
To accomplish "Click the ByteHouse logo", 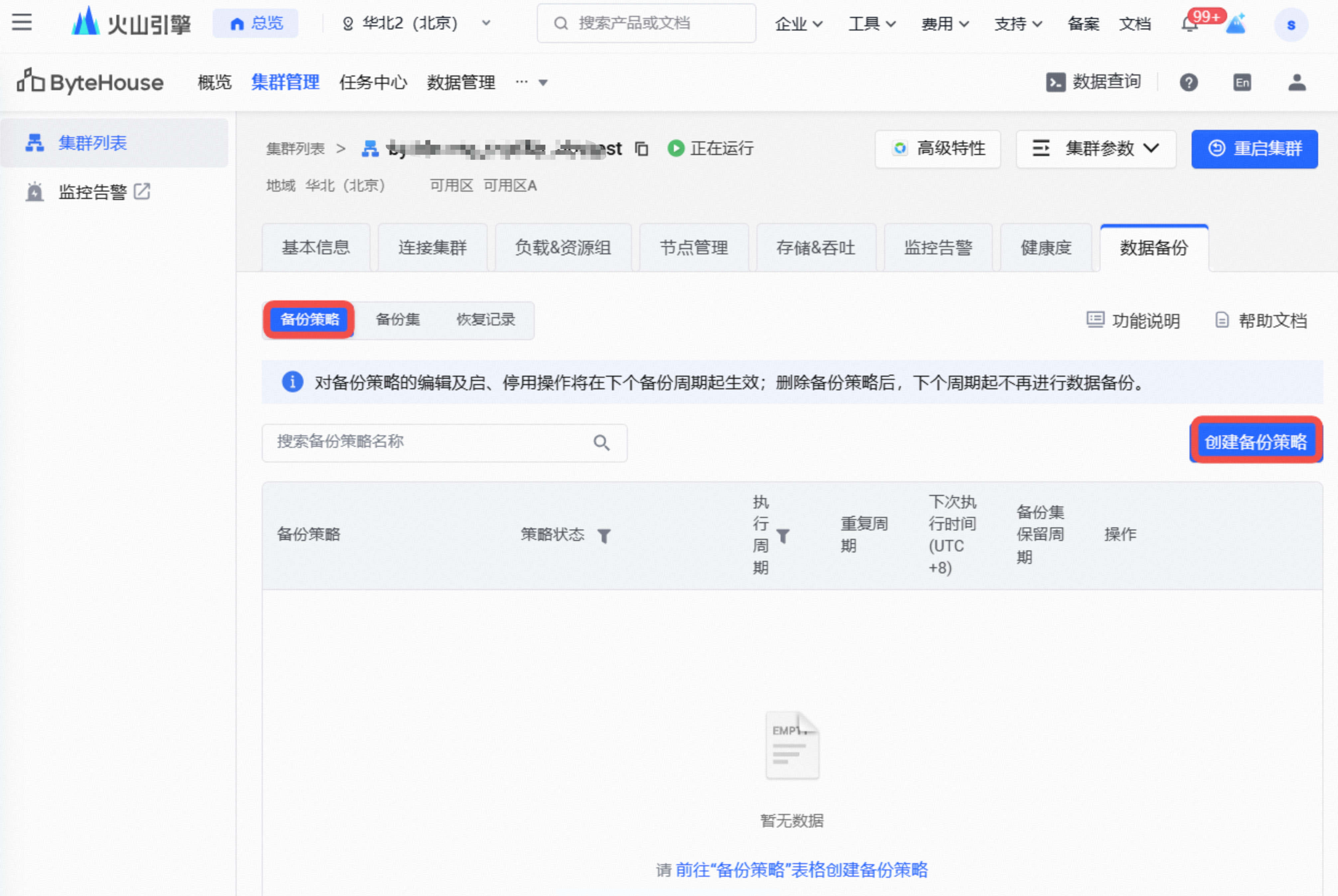I will (x=90, y=82).
